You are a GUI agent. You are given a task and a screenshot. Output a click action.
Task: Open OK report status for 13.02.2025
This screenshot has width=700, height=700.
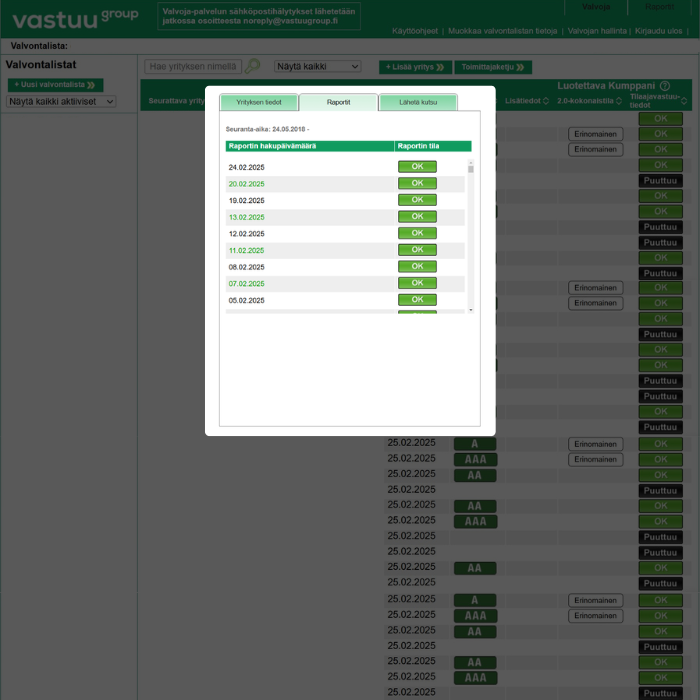click(417, 216)
